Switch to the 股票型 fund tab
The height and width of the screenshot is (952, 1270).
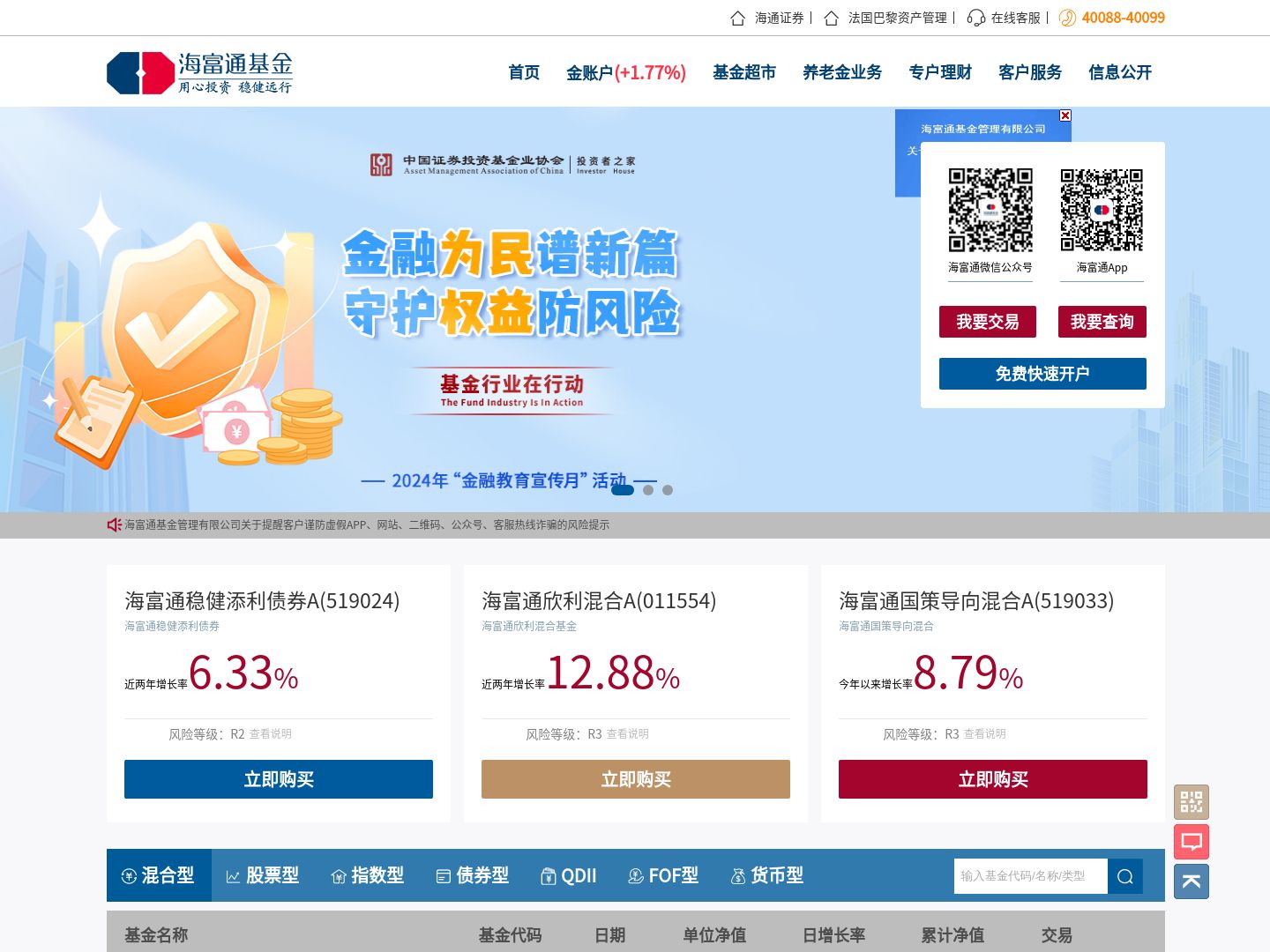(x=263, y=875)
